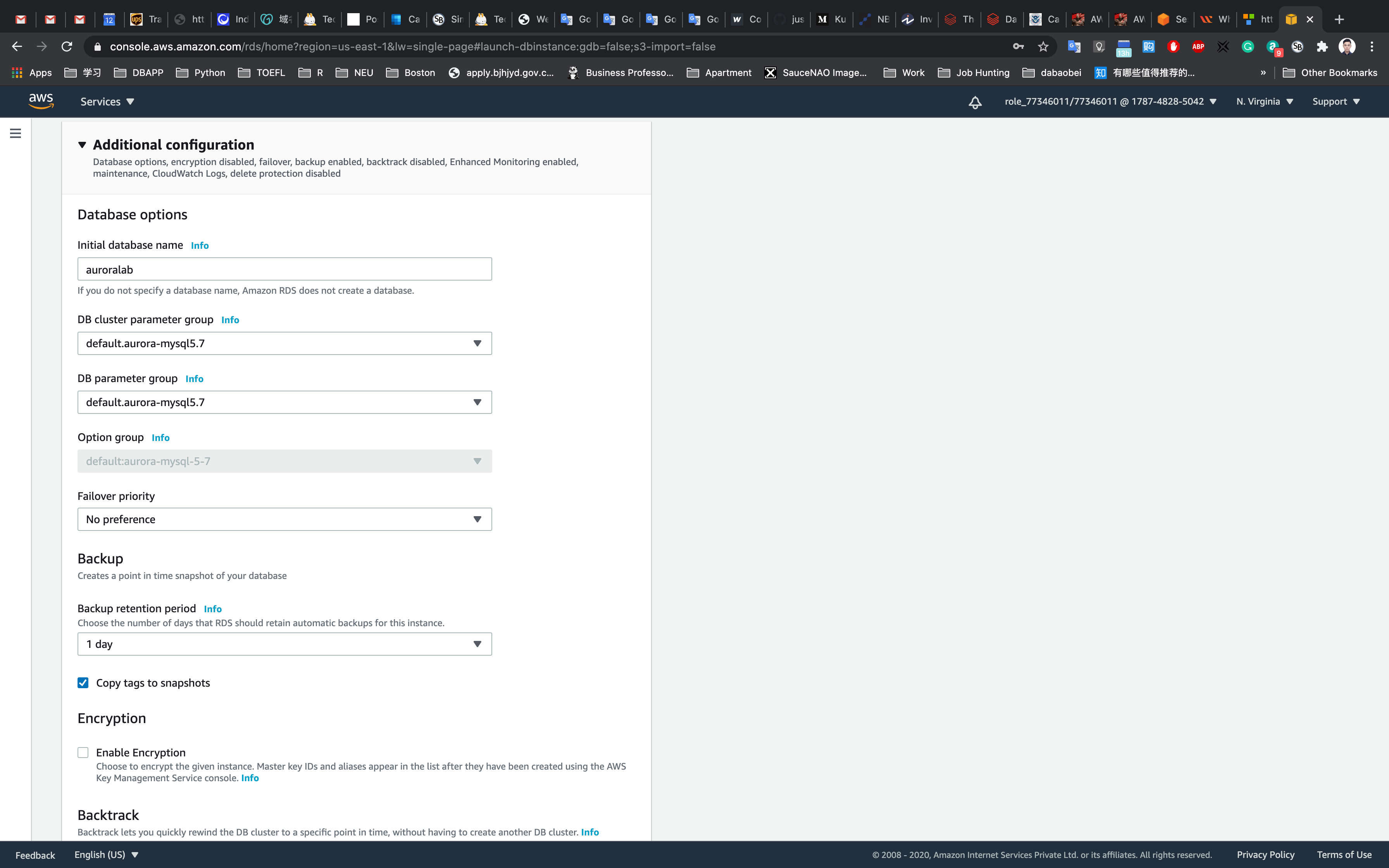Click the browser reload page icon
This screenshot has width=1389, height=868.
[67, 46]
